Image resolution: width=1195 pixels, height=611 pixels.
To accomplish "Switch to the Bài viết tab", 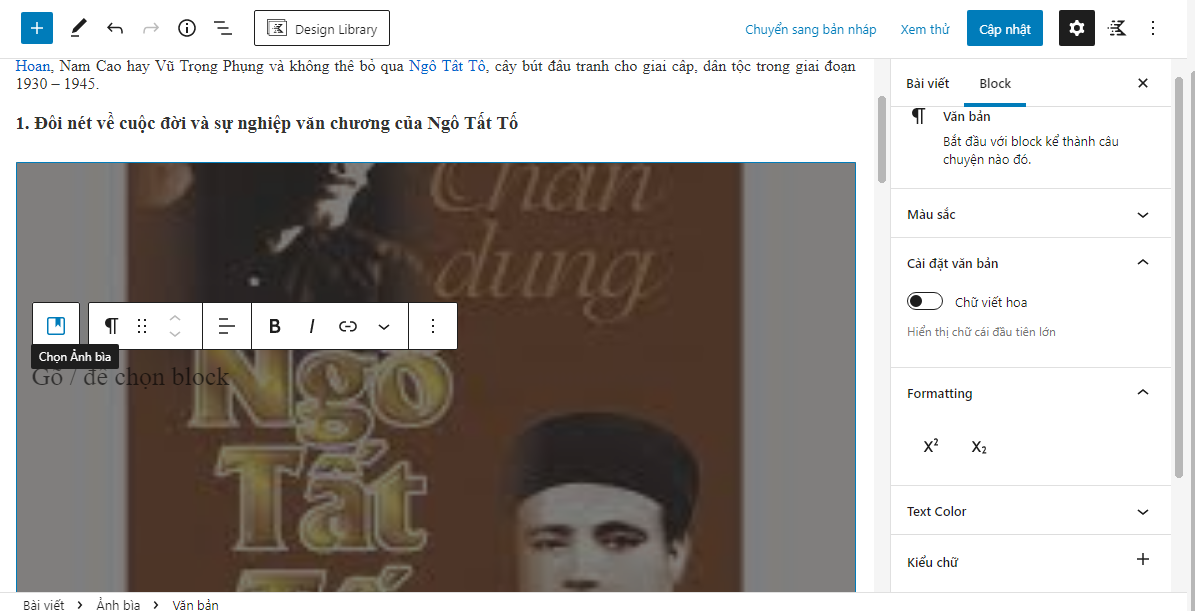I will (x=927, y=84).
